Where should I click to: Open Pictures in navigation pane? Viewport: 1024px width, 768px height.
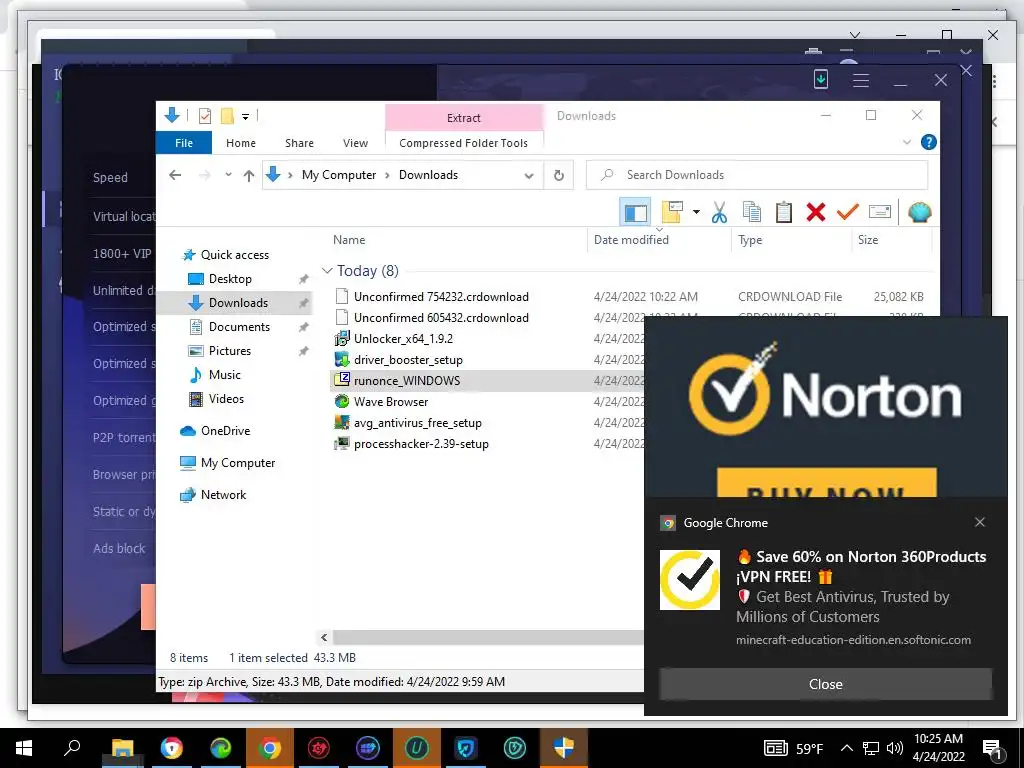[229, 351]
